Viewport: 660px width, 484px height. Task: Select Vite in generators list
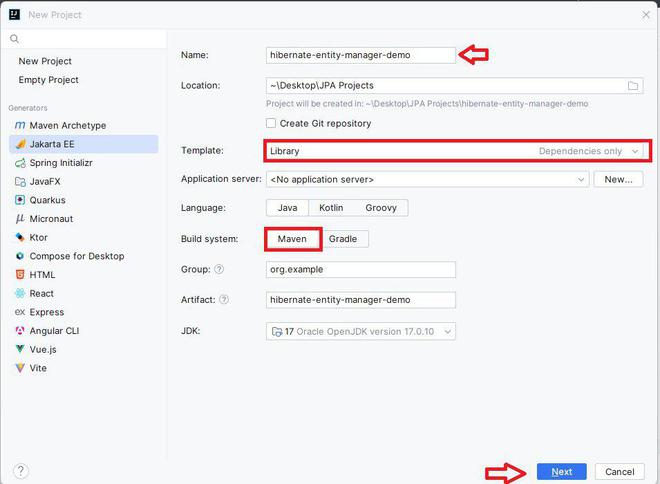click(x=84, y=368)
